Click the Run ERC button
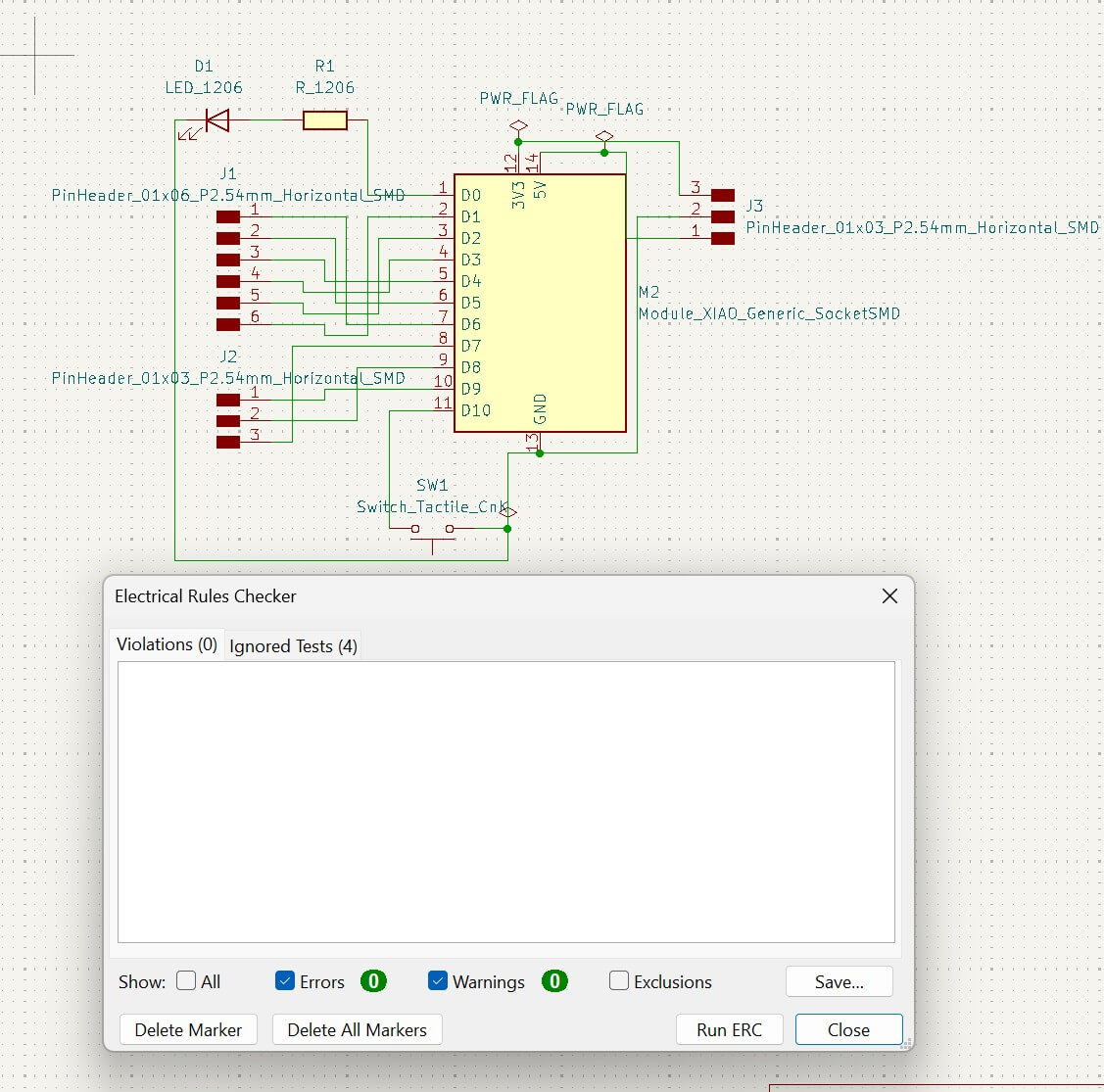 point(729,1029)
